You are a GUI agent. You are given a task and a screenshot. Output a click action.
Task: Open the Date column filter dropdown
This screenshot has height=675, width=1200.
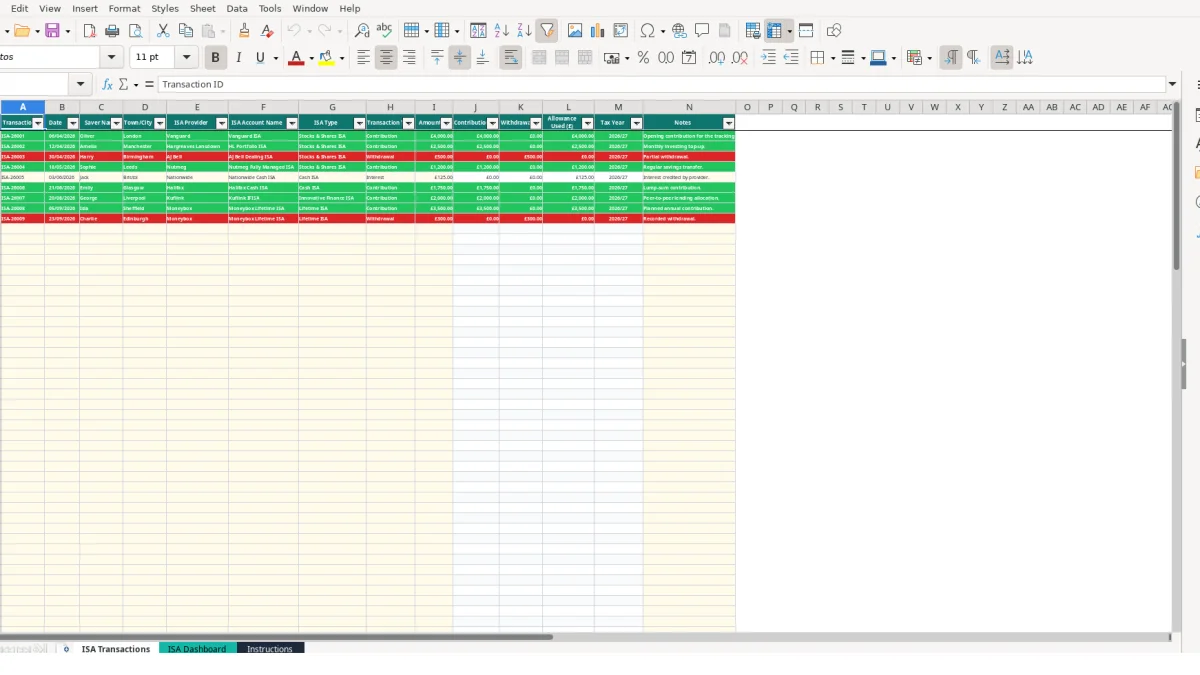click(x=73, y=123)
